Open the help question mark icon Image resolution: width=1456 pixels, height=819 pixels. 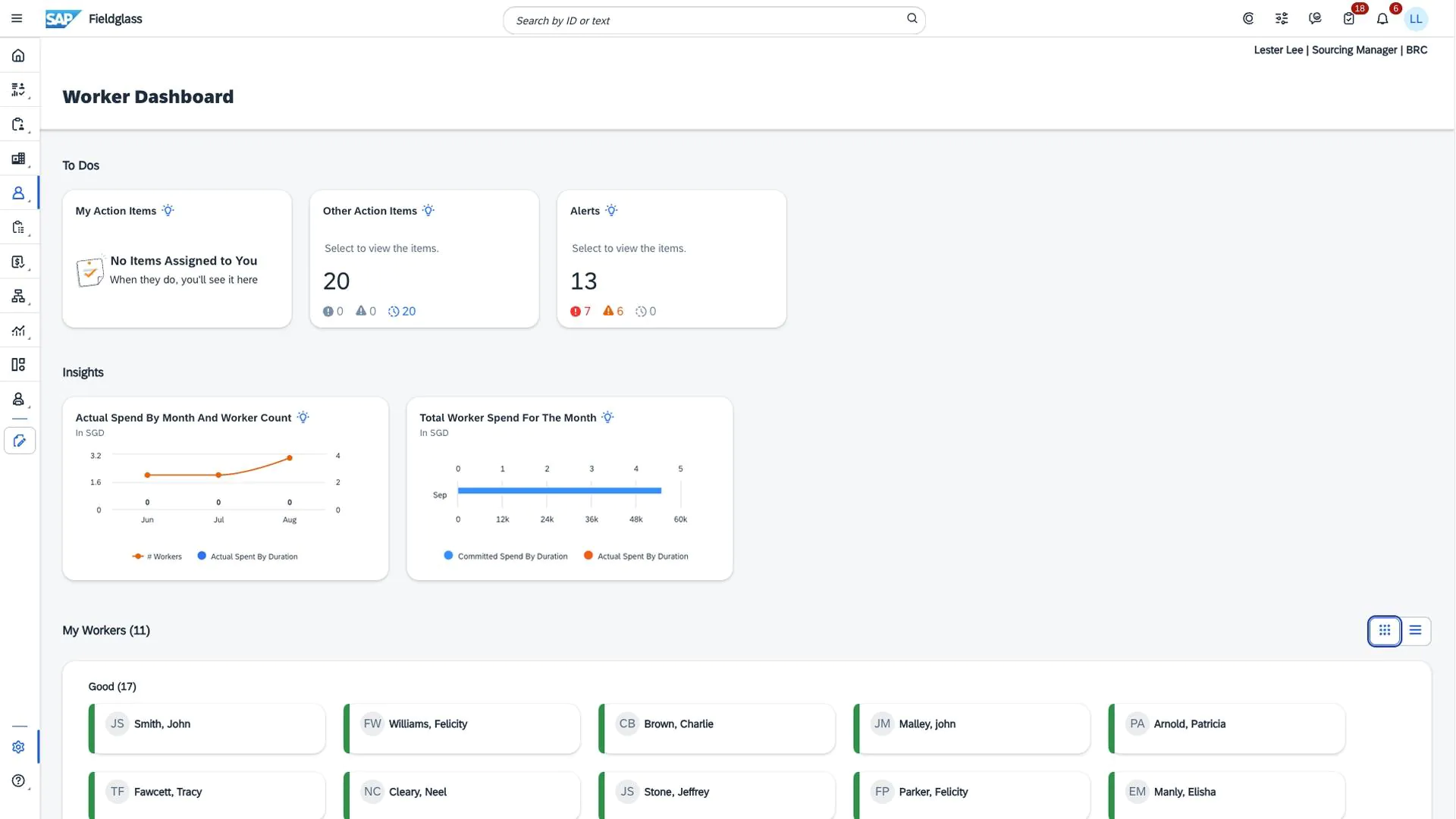click(x=19, y=781)
